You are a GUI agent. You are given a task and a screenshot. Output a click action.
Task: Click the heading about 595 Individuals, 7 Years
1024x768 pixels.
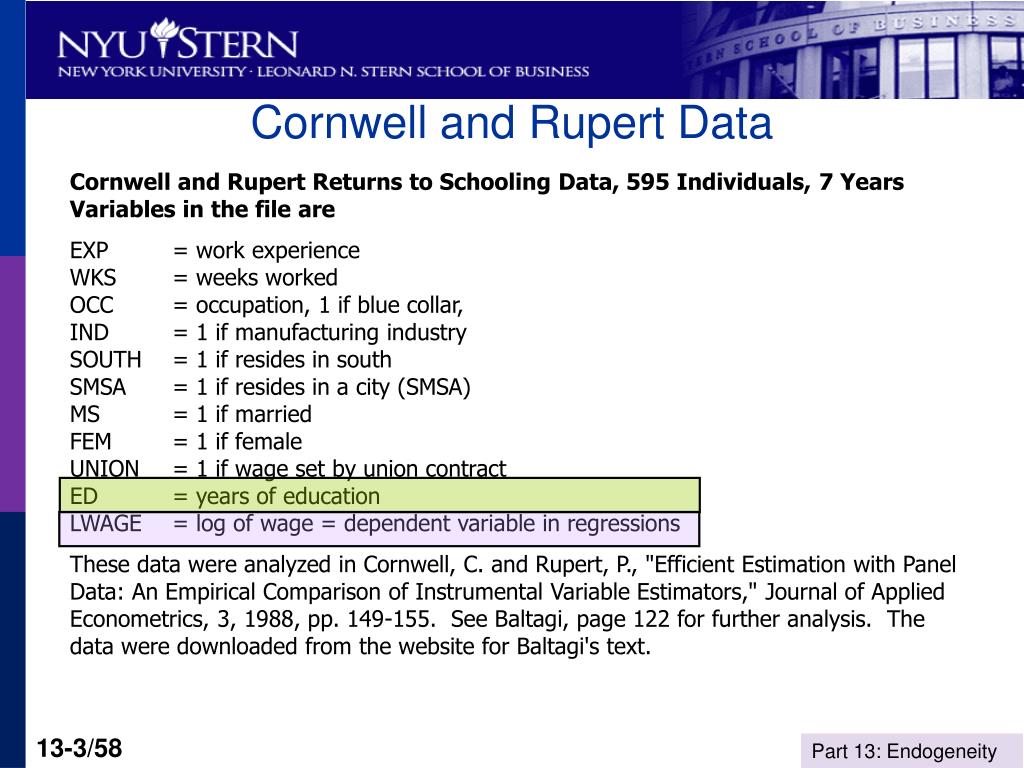click(x=487, y=182)
